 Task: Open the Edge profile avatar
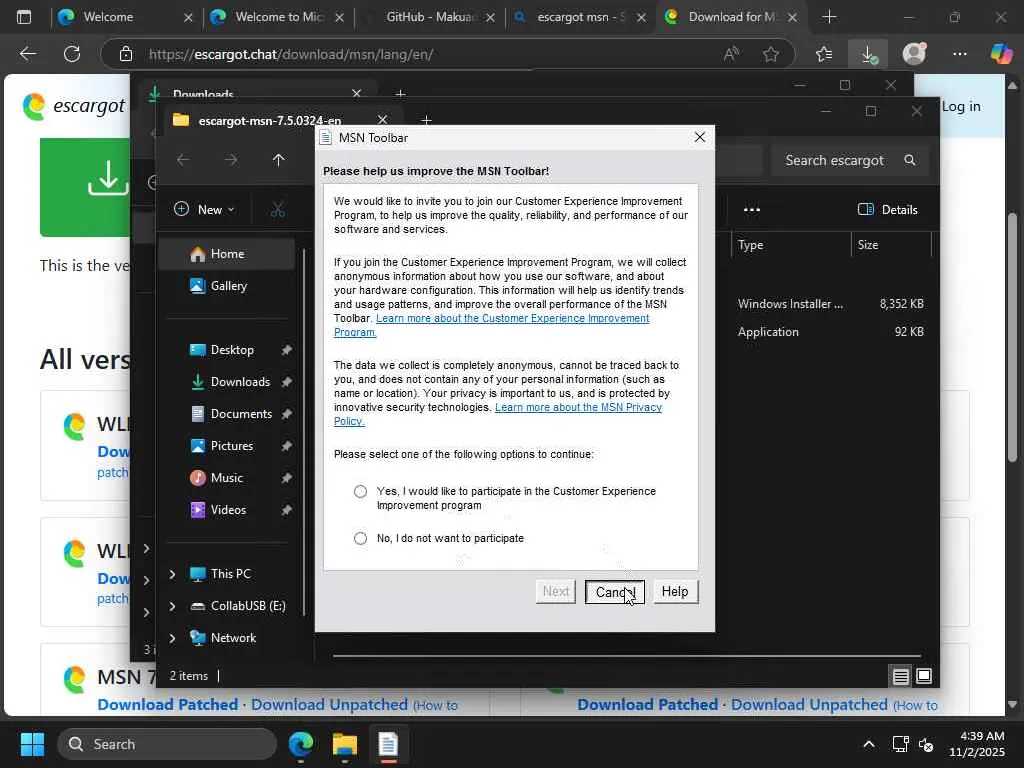(x=914, y=54)
